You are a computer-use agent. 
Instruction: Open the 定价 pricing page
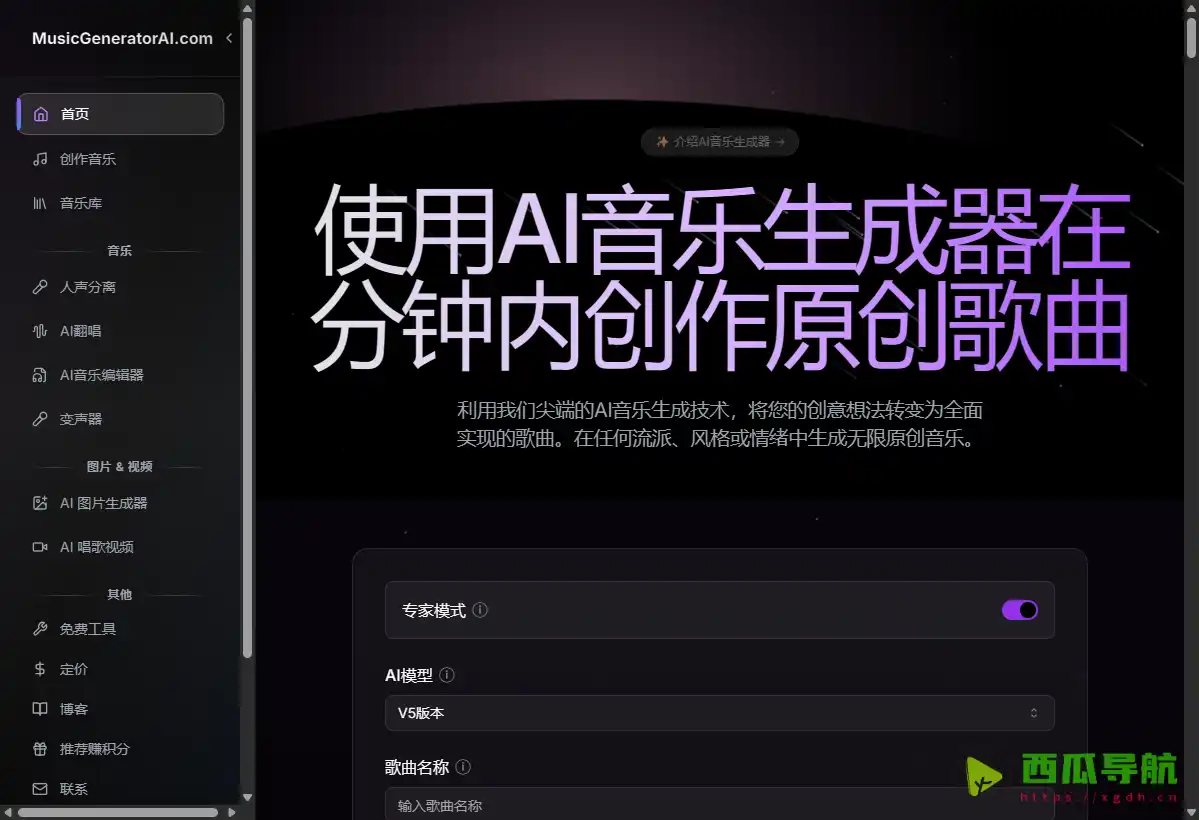click(x=71, y=669)
